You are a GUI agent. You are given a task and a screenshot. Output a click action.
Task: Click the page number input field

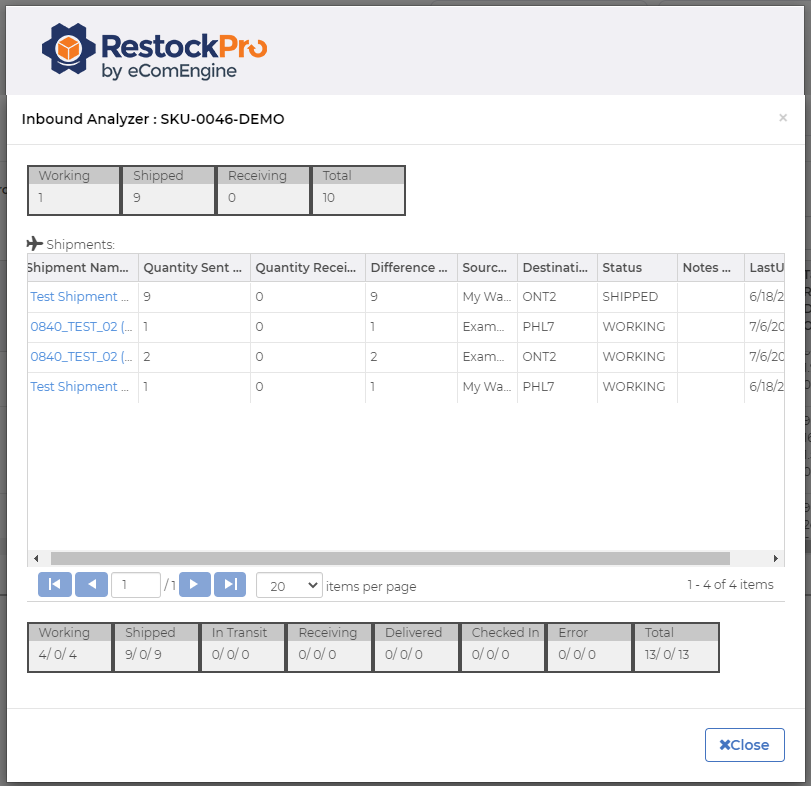pos(135,585)
